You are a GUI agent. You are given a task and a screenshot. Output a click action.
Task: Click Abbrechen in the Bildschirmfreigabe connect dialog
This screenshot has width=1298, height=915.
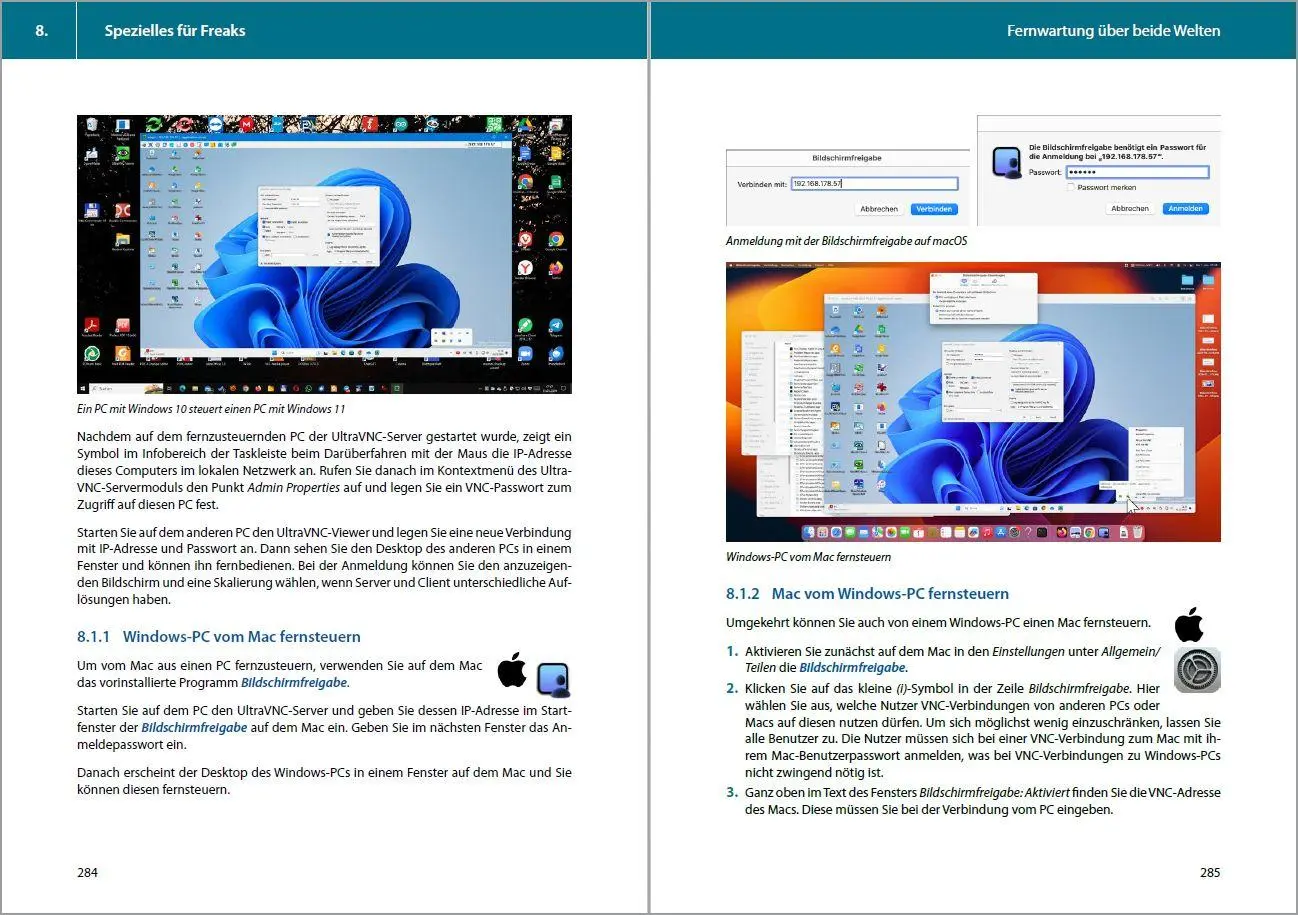click(879, 209)
